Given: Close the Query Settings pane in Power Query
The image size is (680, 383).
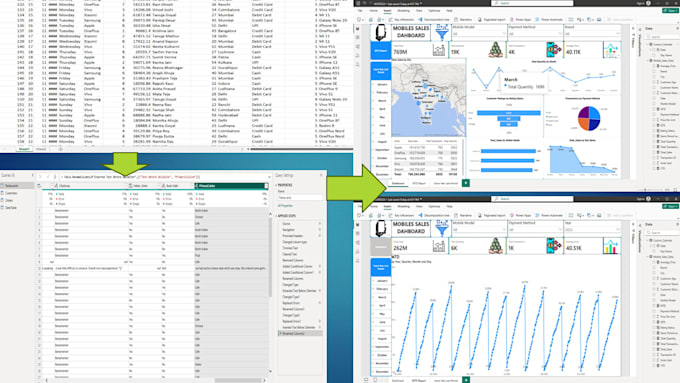Looking at the screenshot, I should (x=321, y=175).
